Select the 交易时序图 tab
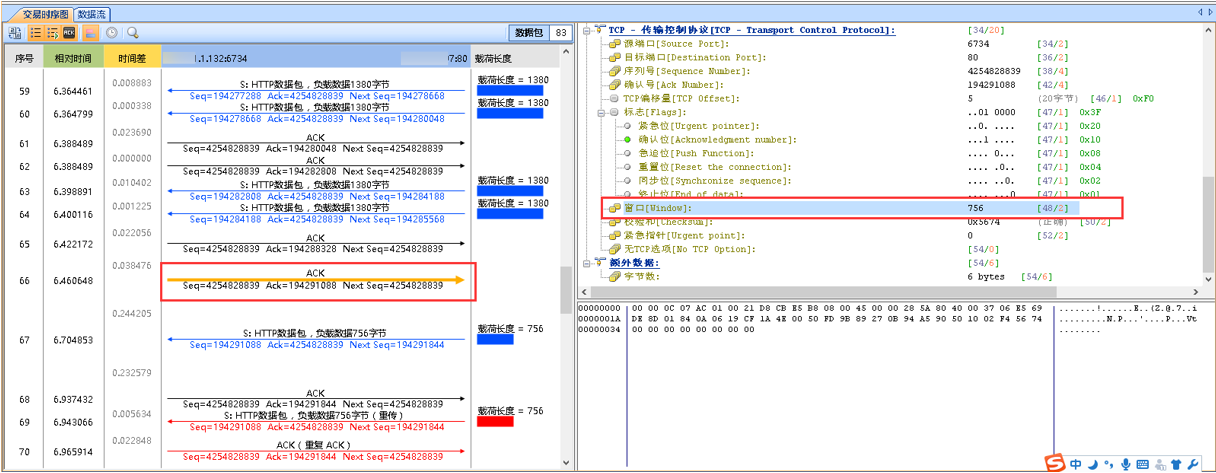Screen dimensions: 1216x473 point(46,14)
